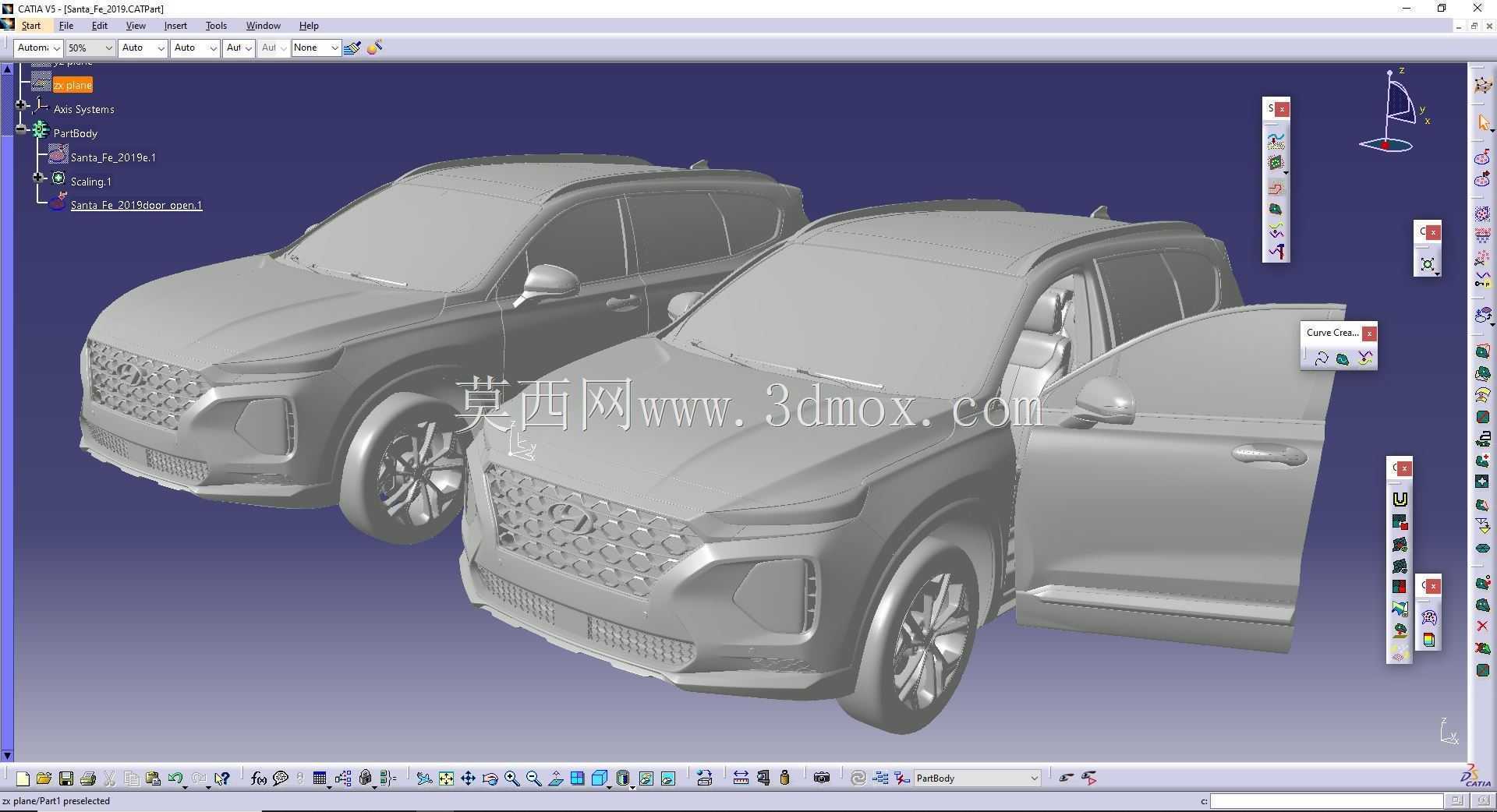Collapse the PartBody tree node

tap(22, 129)
